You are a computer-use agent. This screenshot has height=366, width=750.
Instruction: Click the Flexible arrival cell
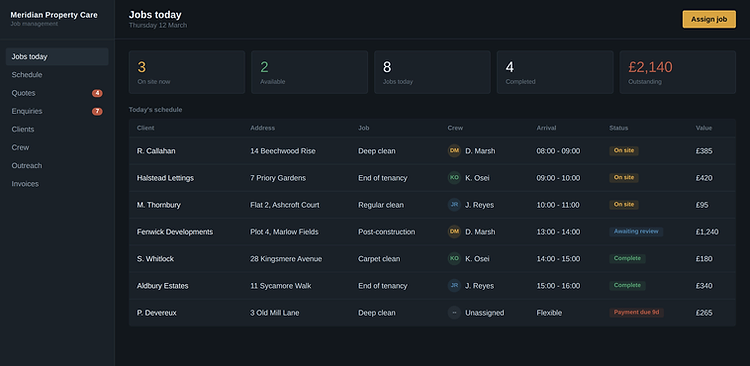(x=549, y=313)
